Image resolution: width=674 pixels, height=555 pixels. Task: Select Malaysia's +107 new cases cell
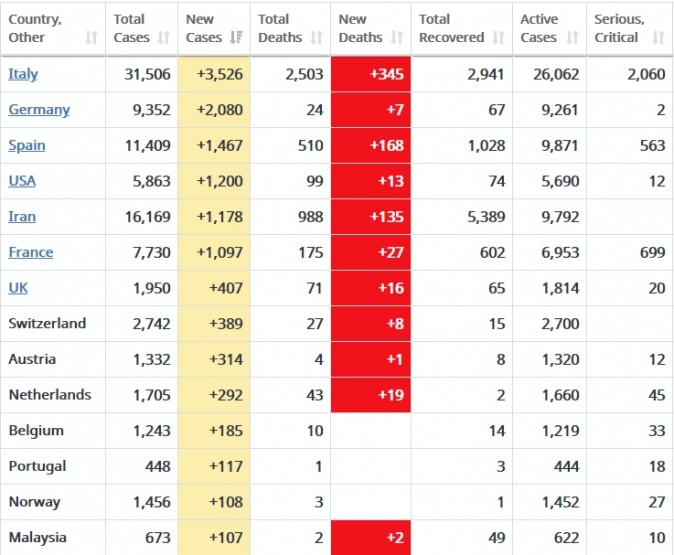(x=214, y=538)
